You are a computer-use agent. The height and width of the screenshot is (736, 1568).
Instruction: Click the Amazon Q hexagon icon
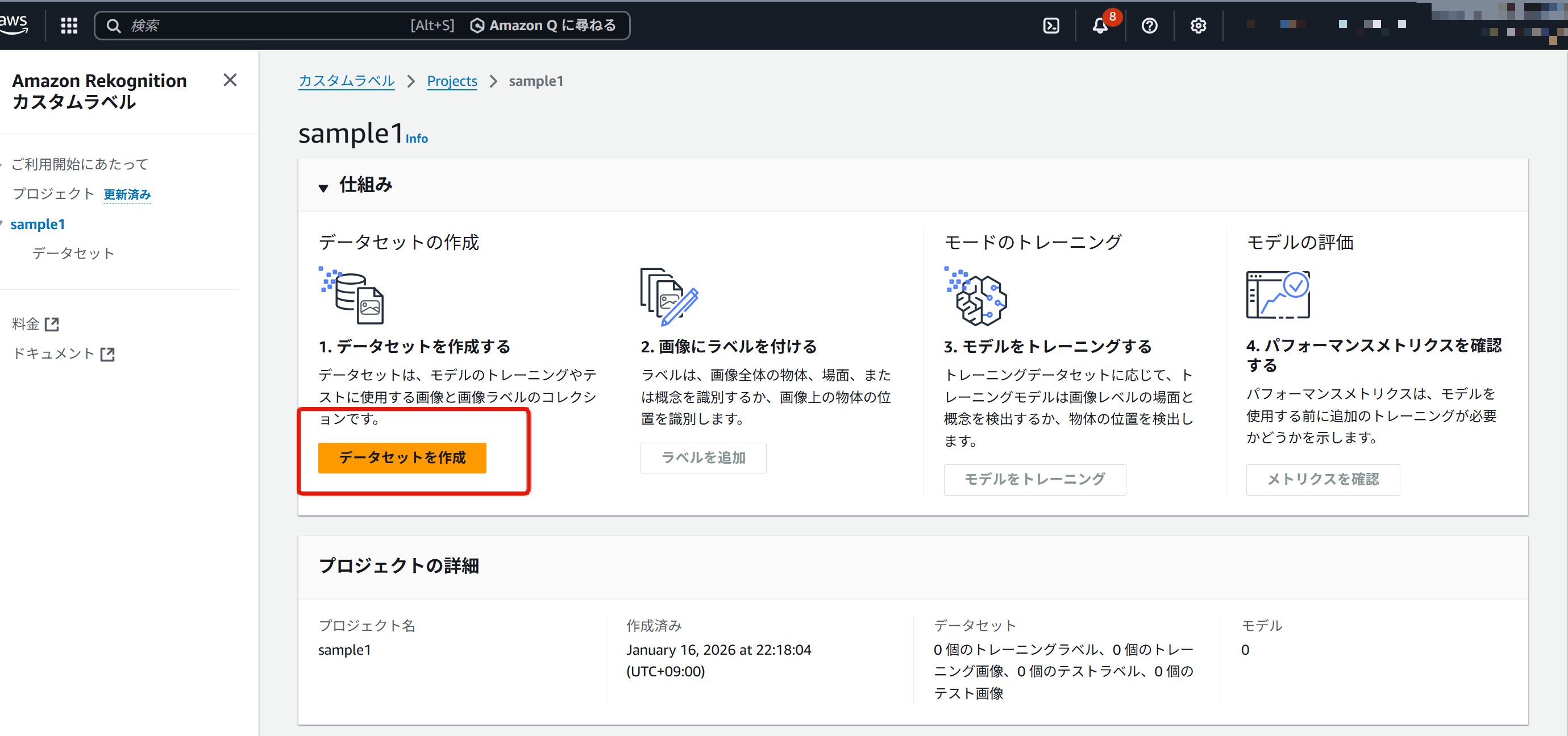[477, 26]
